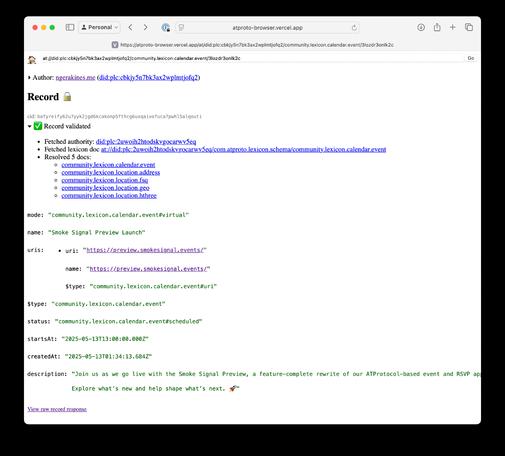
Task: Follow the name preview.smokesignal.events link
Action: [x=148, y=269]
